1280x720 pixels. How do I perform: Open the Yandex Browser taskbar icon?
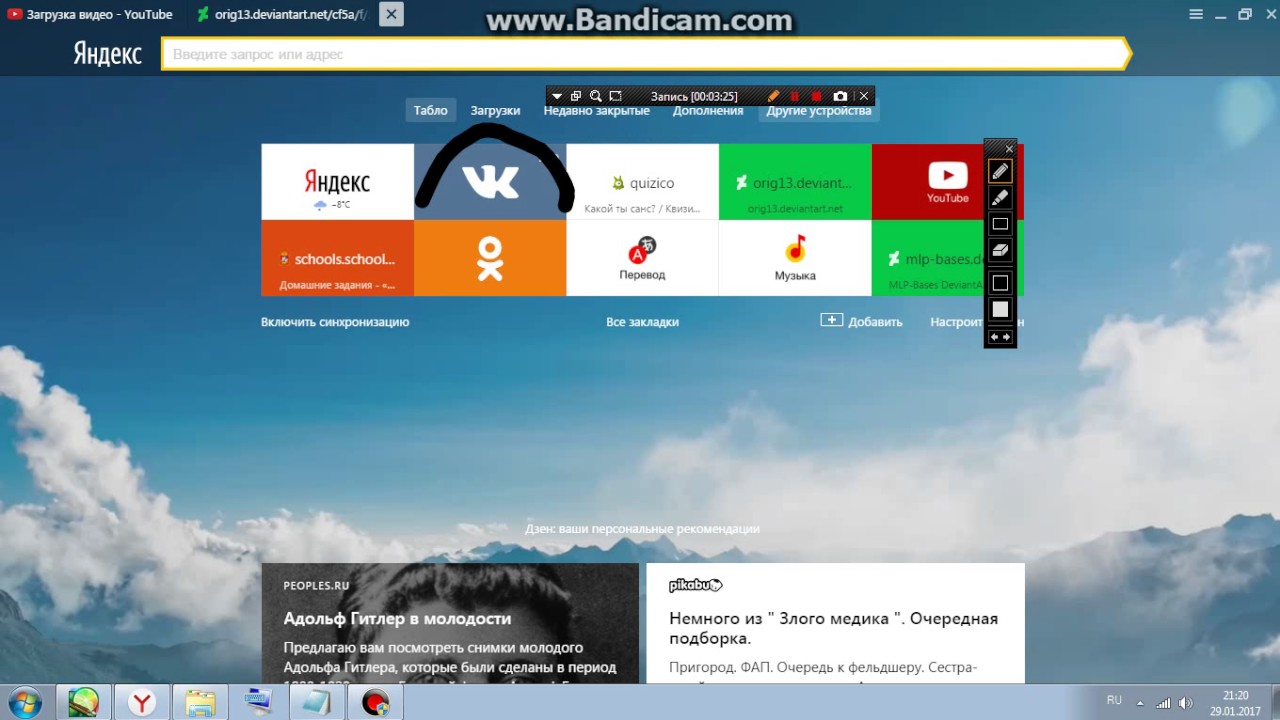coord(141,703)
